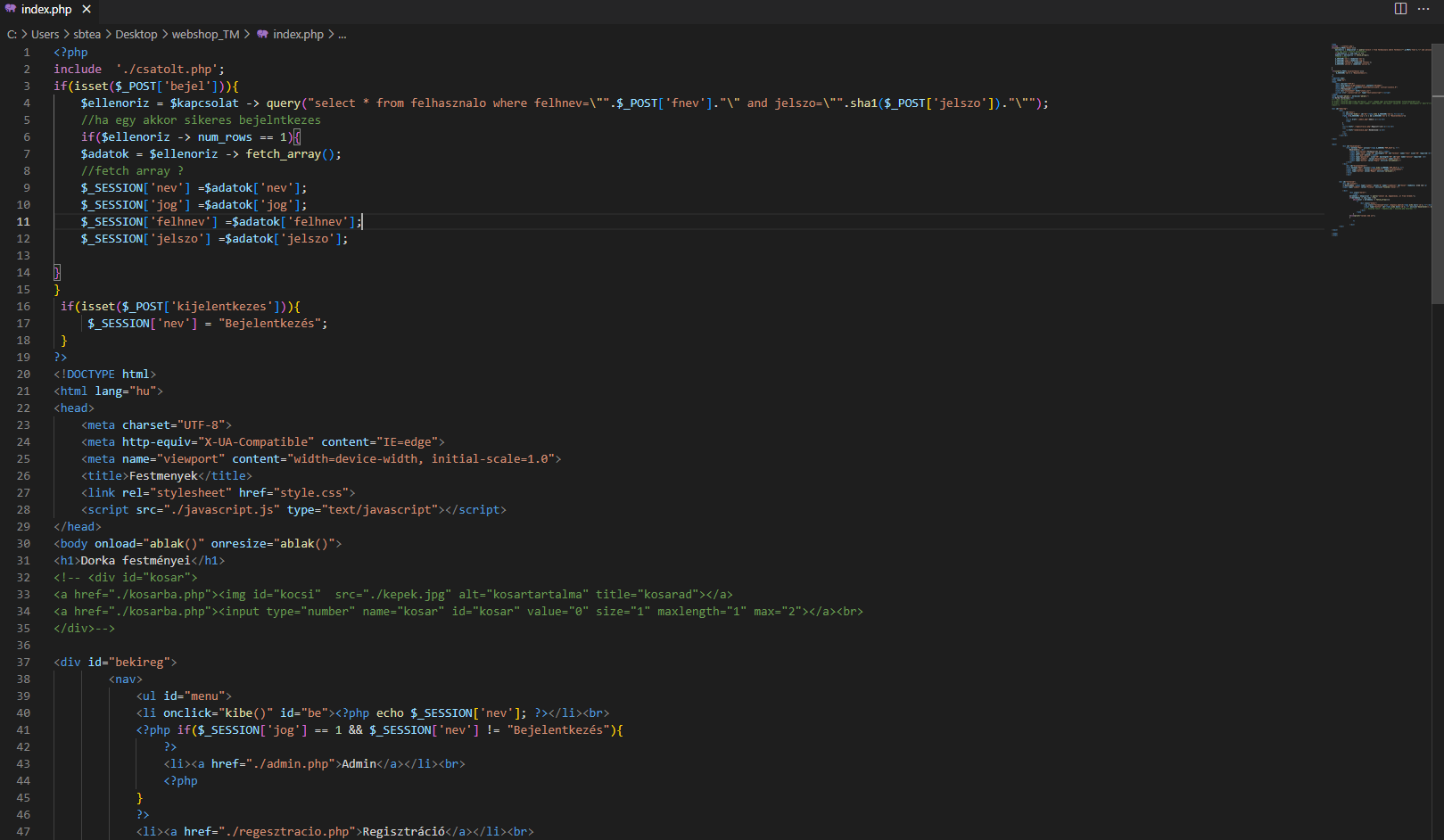Screen dimensions: 1444x840
Task: Click the opening <?php tag on line 1
Action: tap(70, 53)
